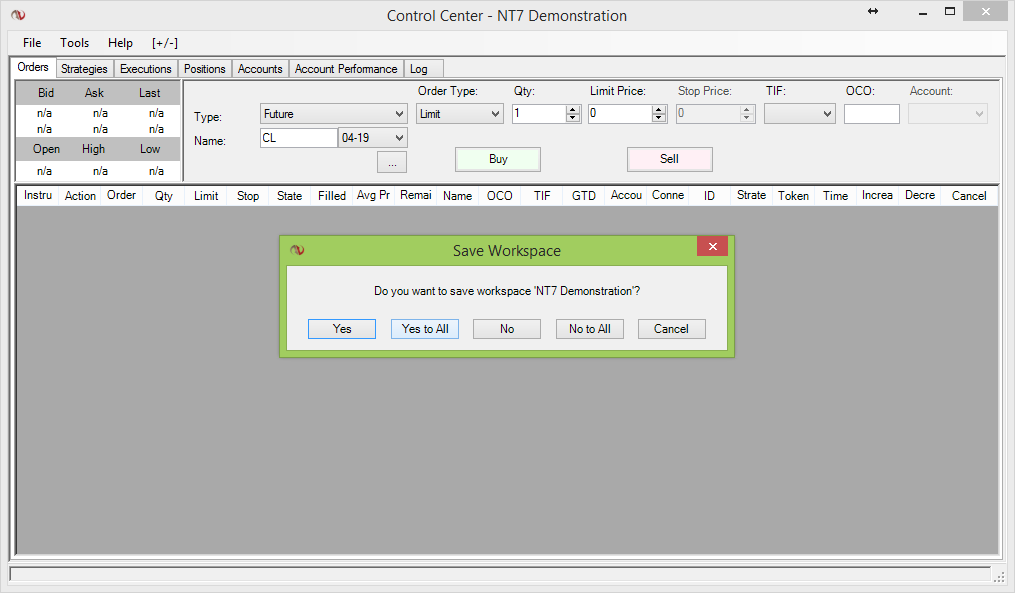Switch to the Log tab
Viewport: 1015px width, 593px height.
point(424,69)
